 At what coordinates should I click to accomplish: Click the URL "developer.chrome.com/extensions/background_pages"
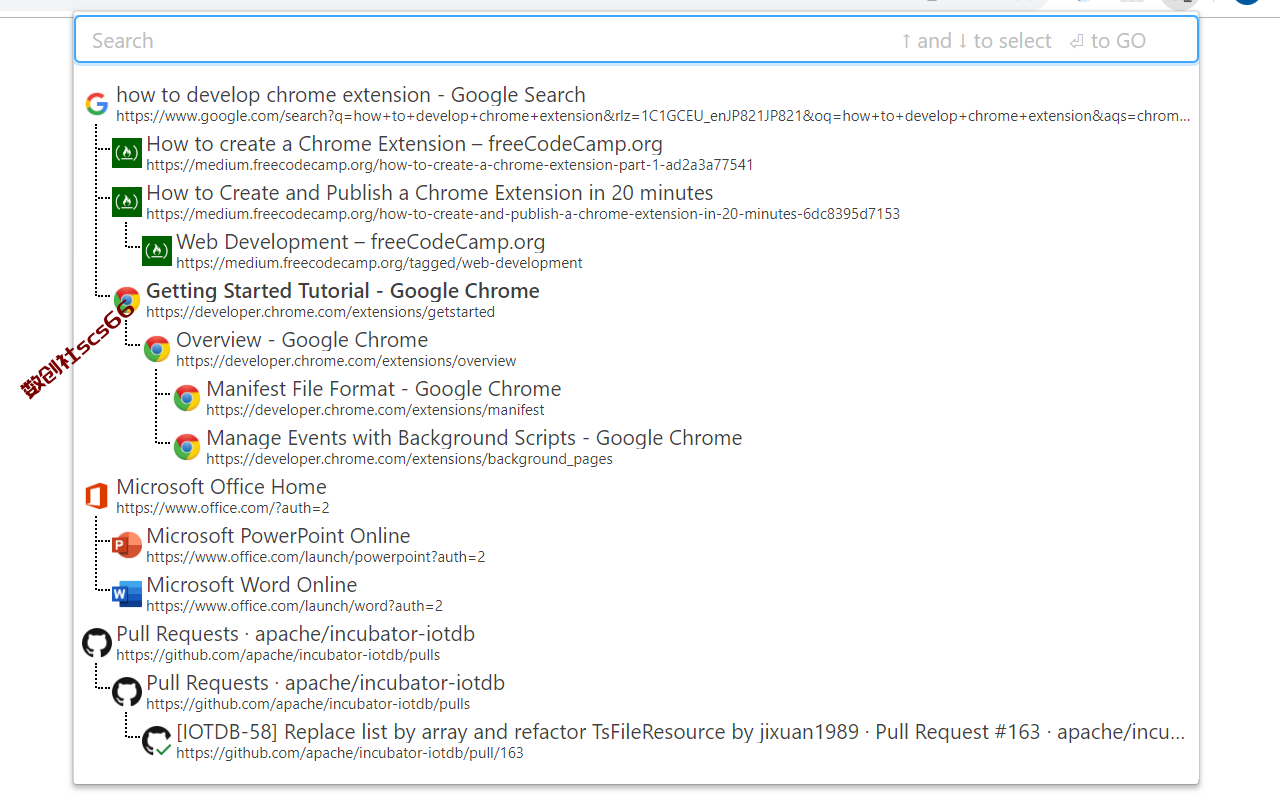click(409, 459)
